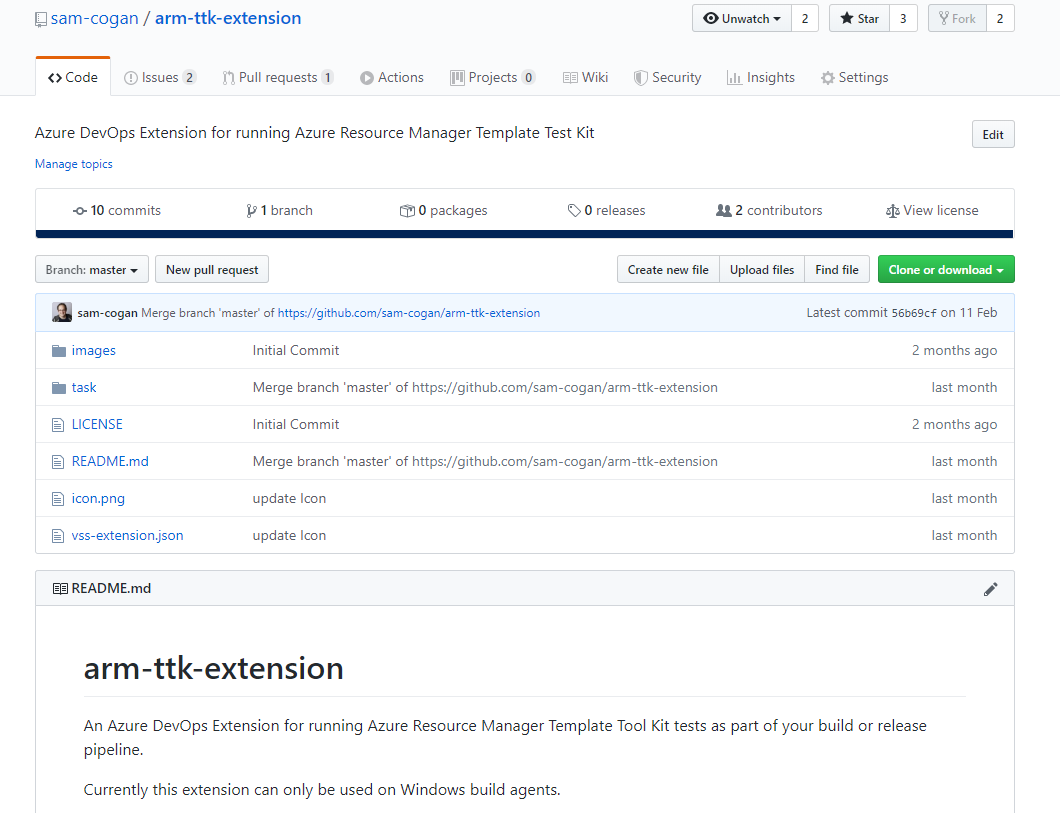Viewport: 1060px width, 813px height.
Task: Open the 1 branch link
Action: 279,211
